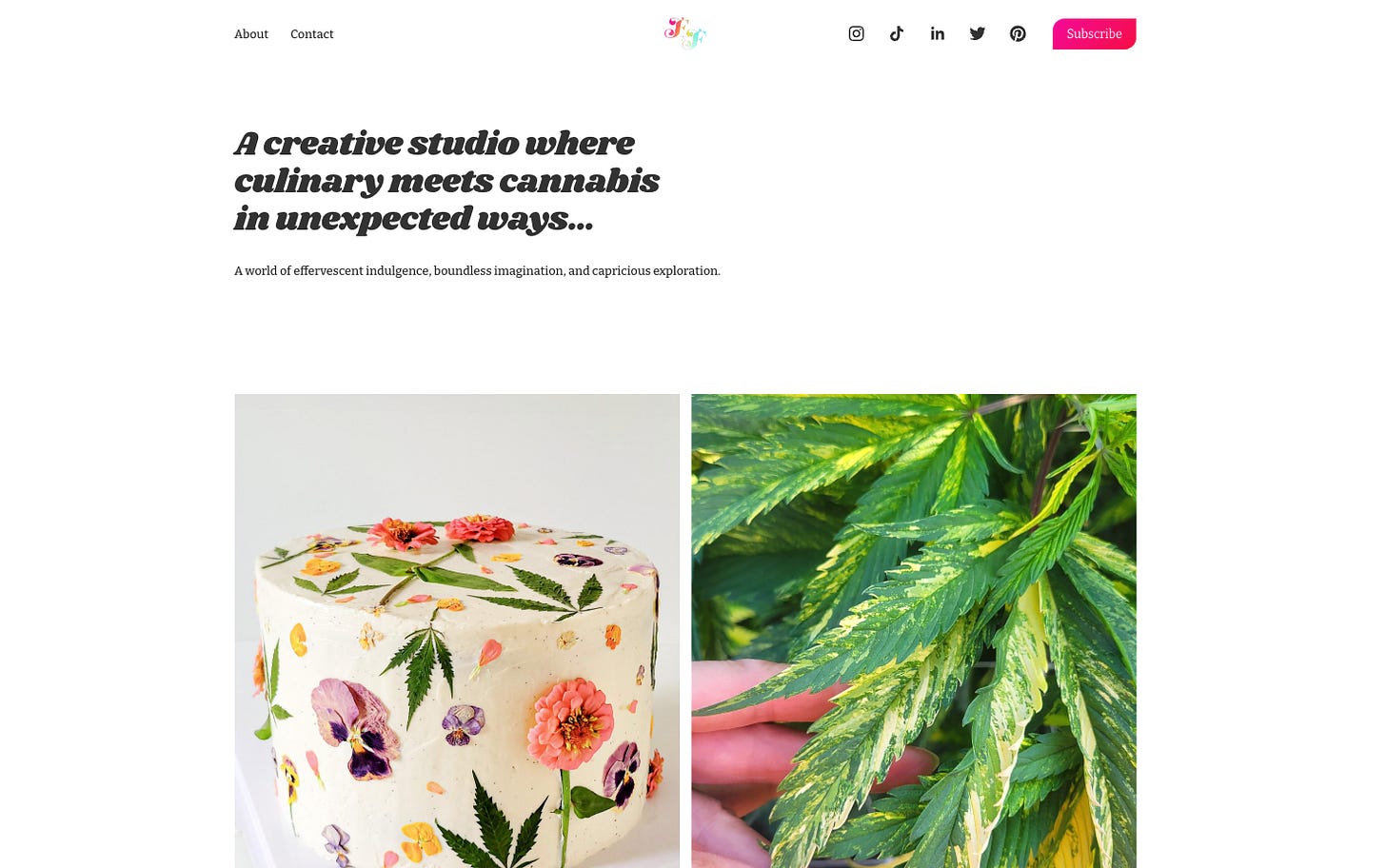Image resolution: width=1386 pixels, height=868 pixels.
Task: Select the "effervescent indulgence" tagline text
Action: point(362,271)
